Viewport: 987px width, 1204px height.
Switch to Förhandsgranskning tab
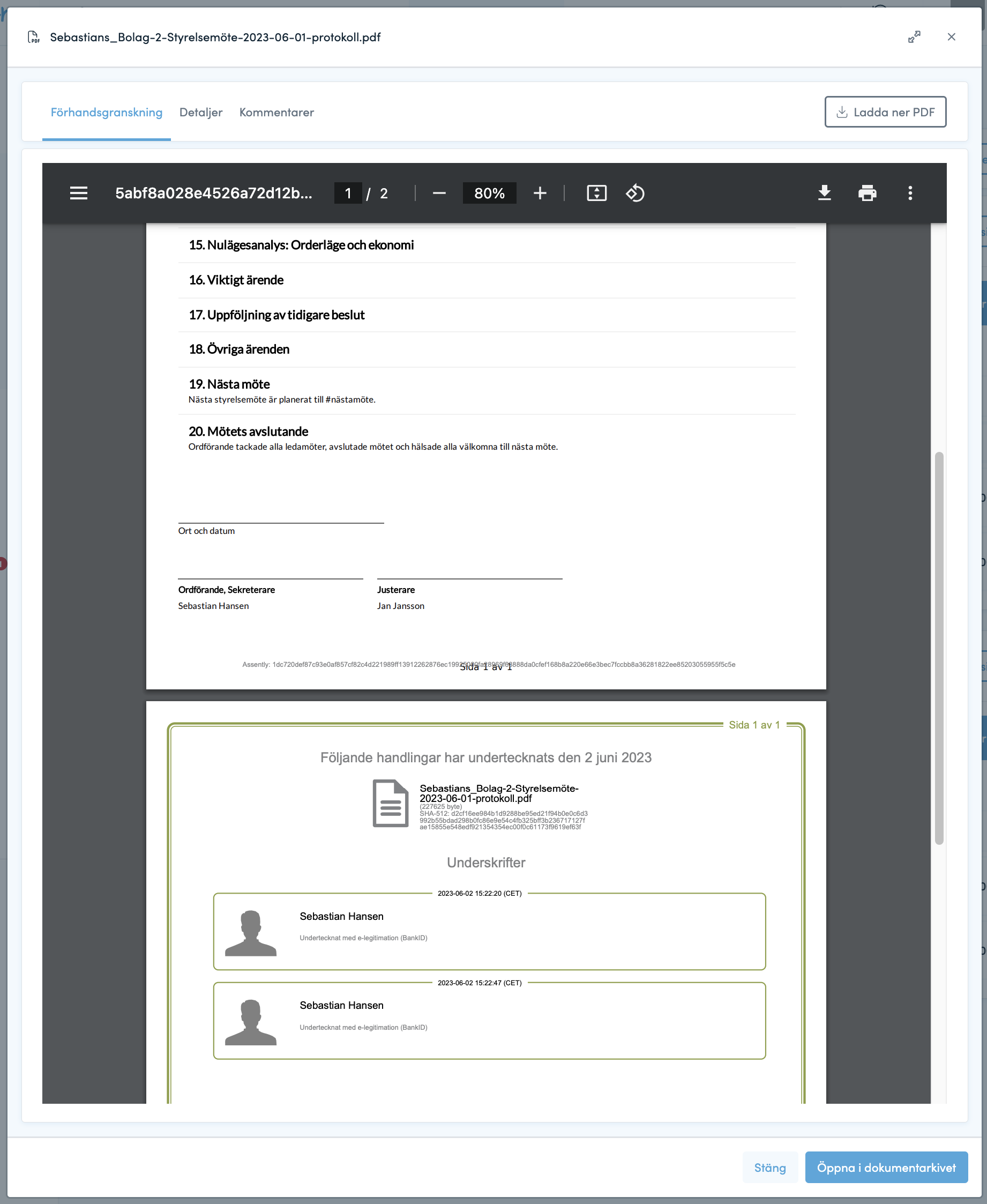(x=106, y=112)
